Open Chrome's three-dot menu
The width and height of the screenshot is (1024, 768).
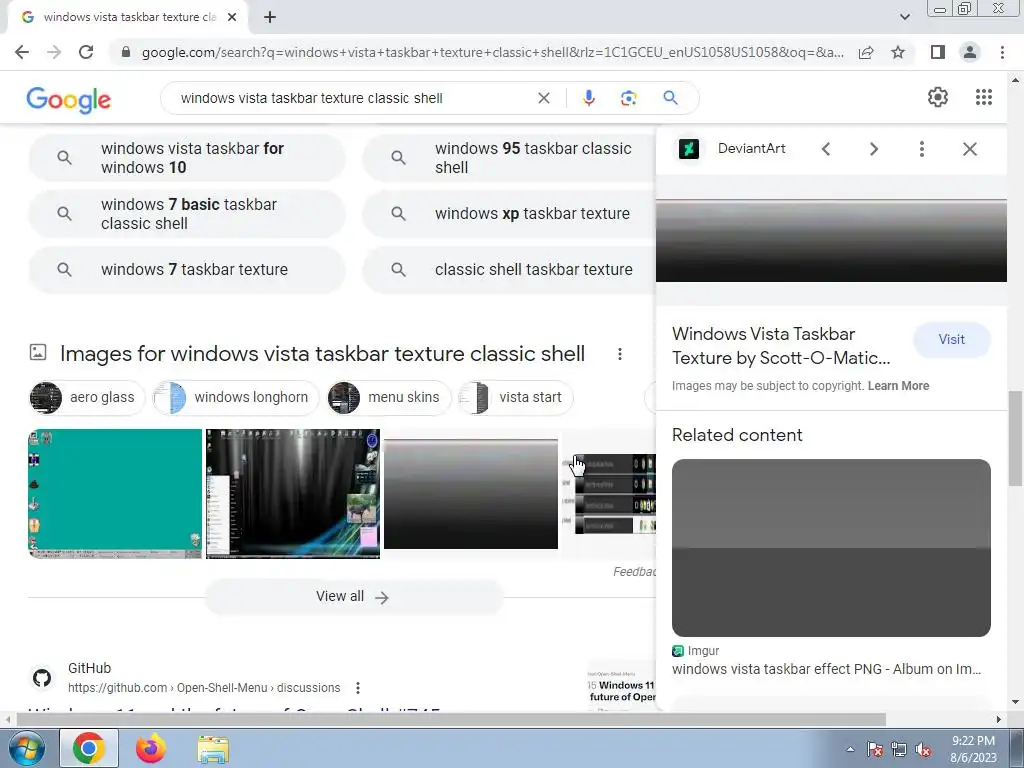click(1002, 52)
